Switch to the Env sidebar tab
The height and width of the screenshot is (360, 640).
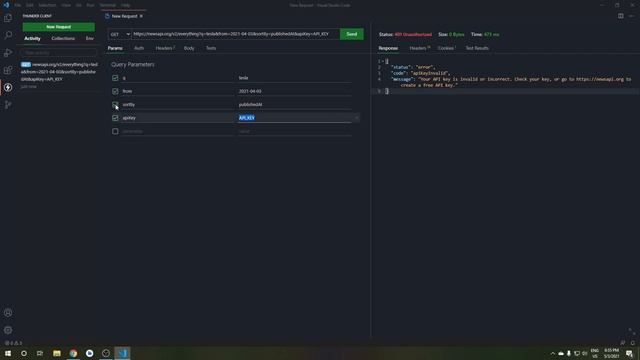(x=89, y=38)
